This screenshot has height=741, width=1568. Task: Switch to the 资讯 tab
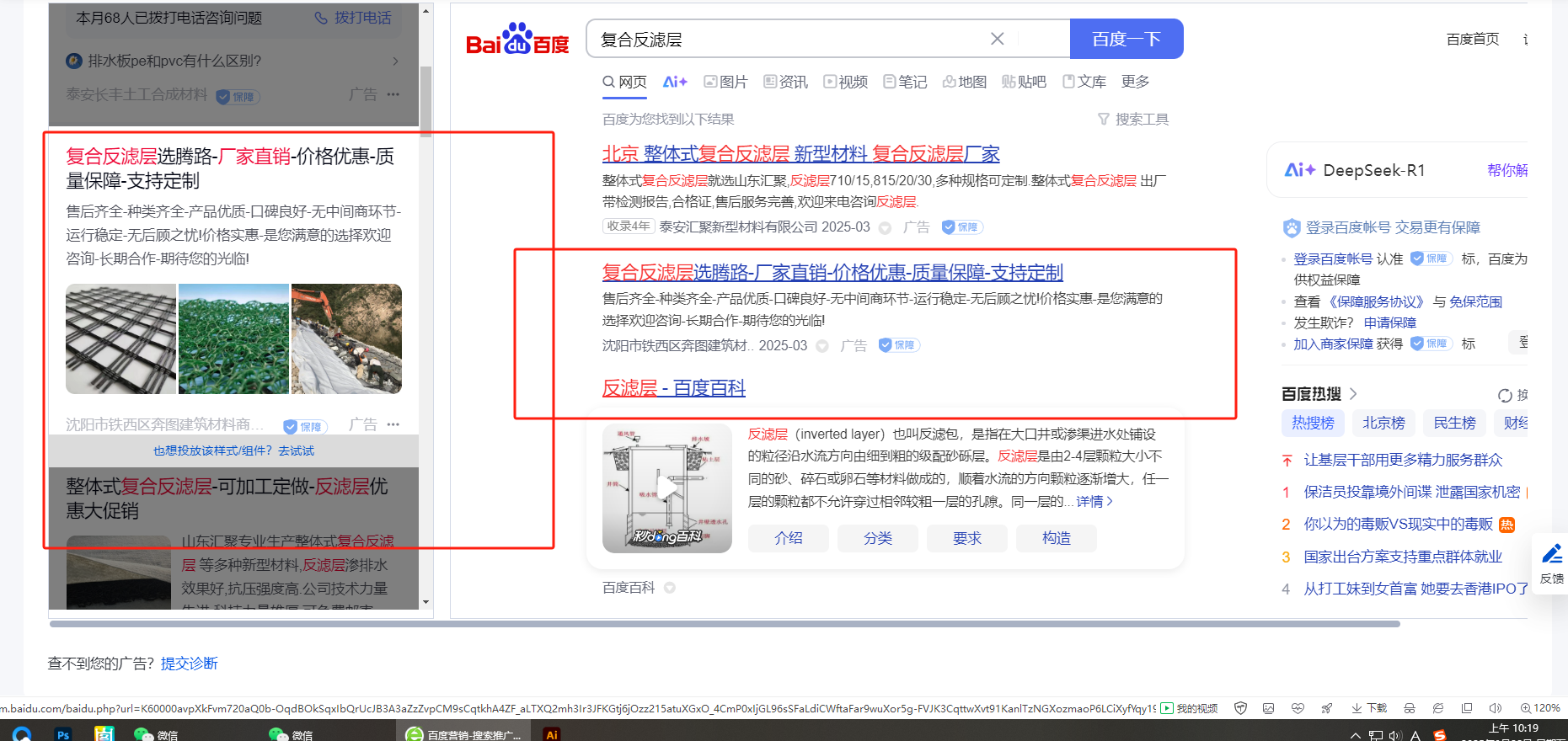click(785, 82)
